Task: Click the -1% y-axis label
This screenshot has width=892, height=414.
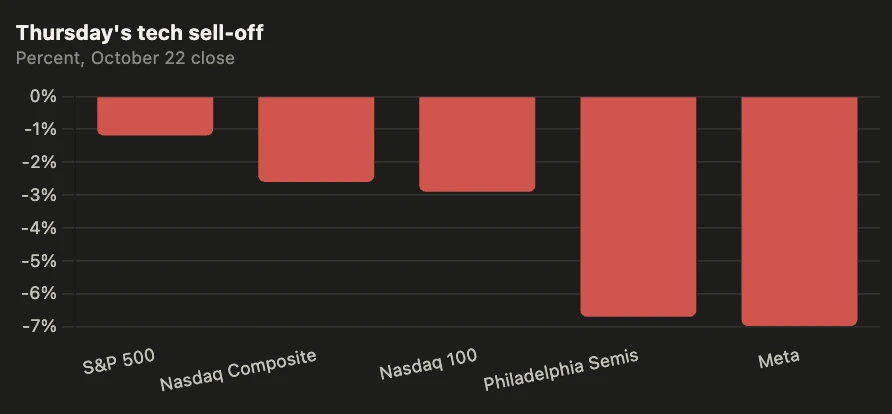Action: (x=40, y=129)
